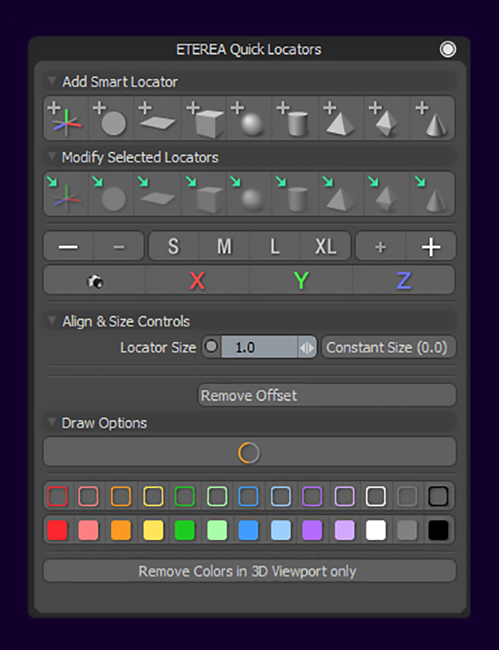Screen dimensions: 499x650
Task: Apply solid white fill color
Action: coord(376,530)
